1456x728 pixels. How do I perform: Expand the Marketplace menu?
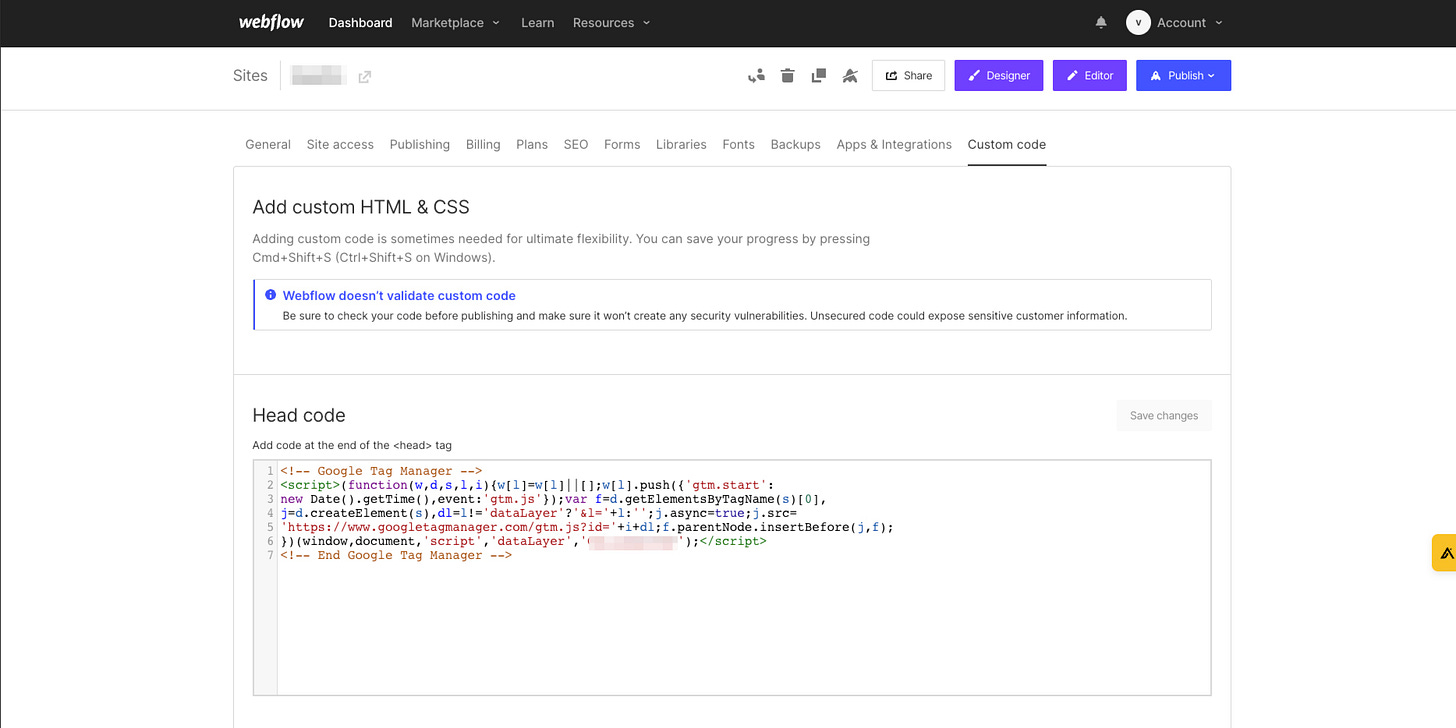pyautogui.click(x=455, y=22)
